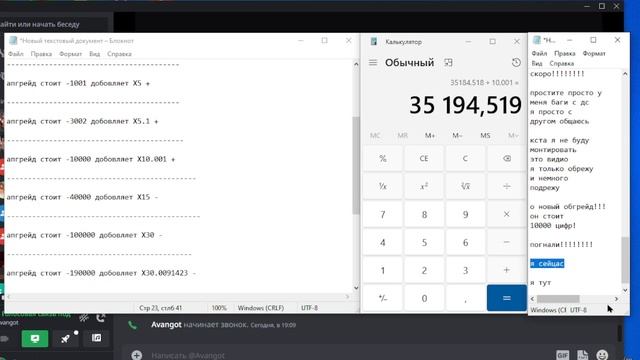This screenshot has width=640, height=360.
Task: Click line with "X10.001 +"
Action: click(91, 159)
